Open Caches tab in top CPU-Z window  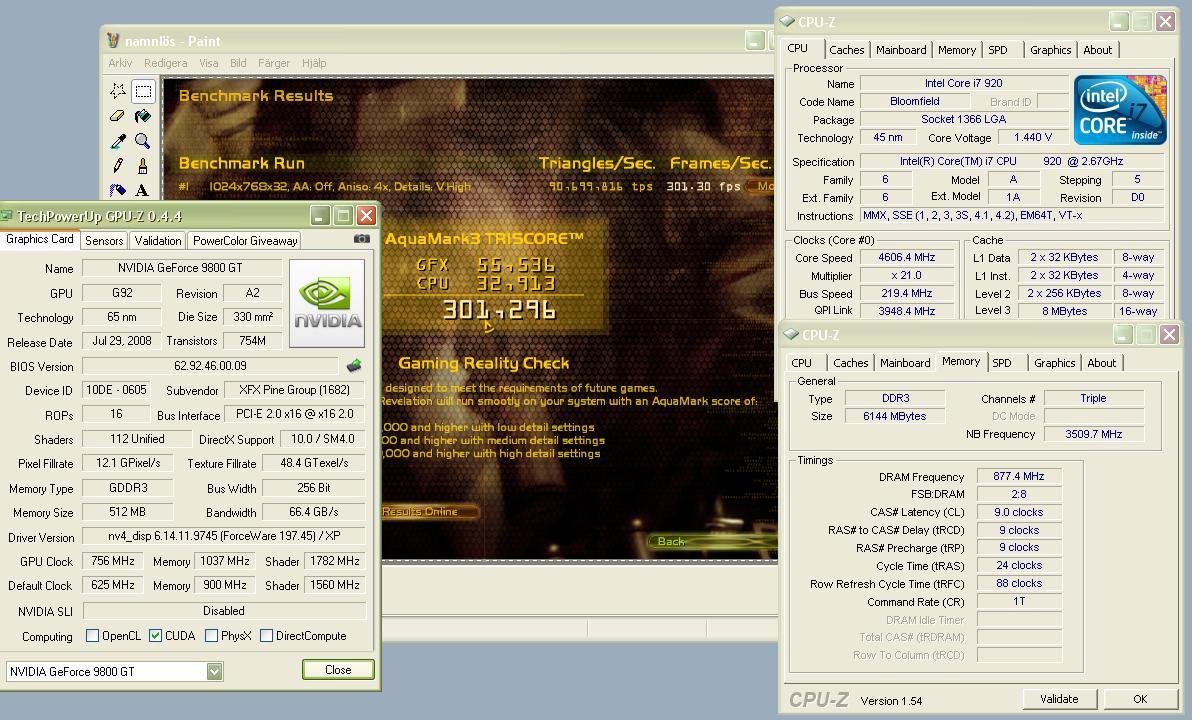point(847,49)
